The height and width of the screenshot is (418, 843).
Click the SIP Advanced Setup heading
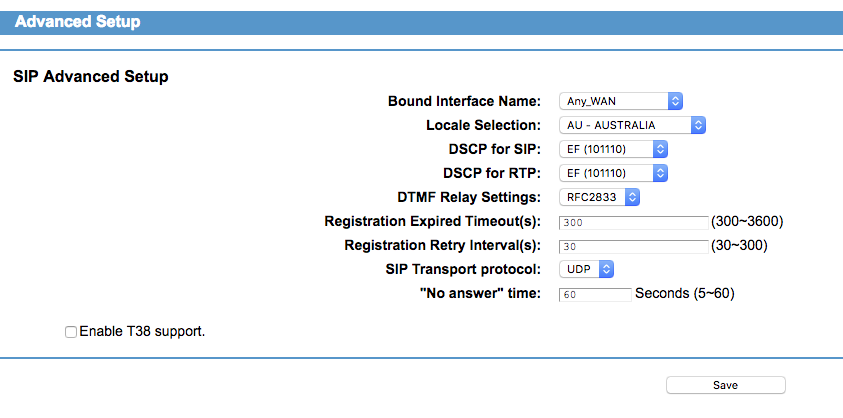[x=90, y=76]
